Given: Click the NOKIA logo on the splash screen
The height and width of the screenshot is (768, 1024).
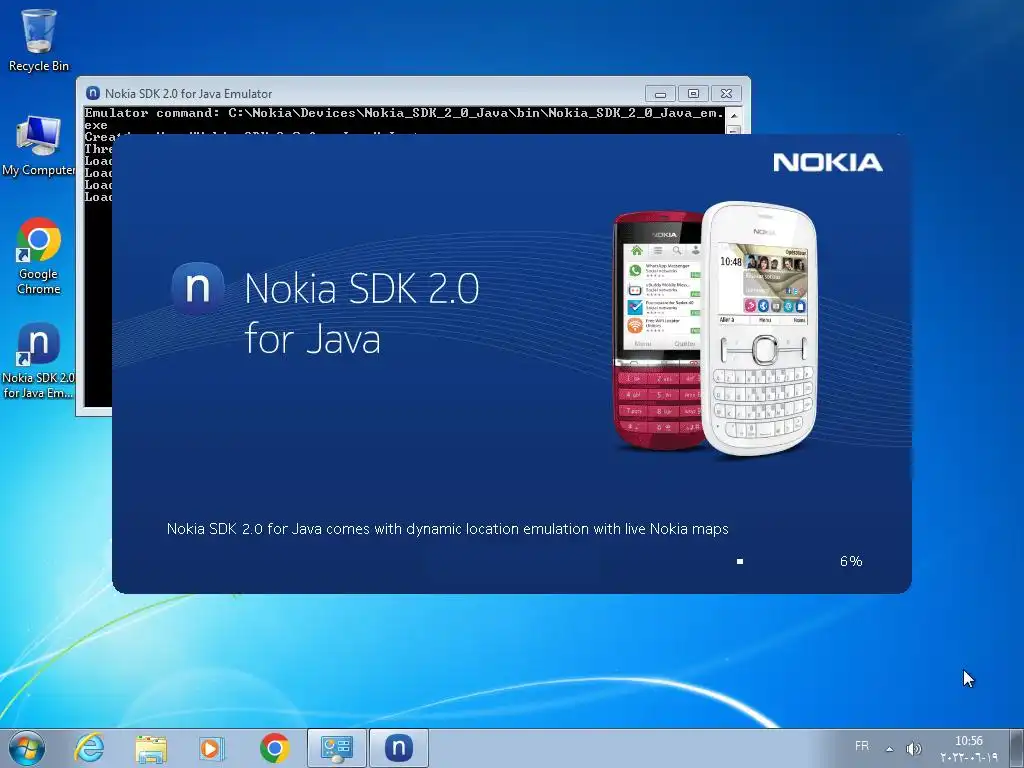Looking at the screenshot, I should 827,163.
